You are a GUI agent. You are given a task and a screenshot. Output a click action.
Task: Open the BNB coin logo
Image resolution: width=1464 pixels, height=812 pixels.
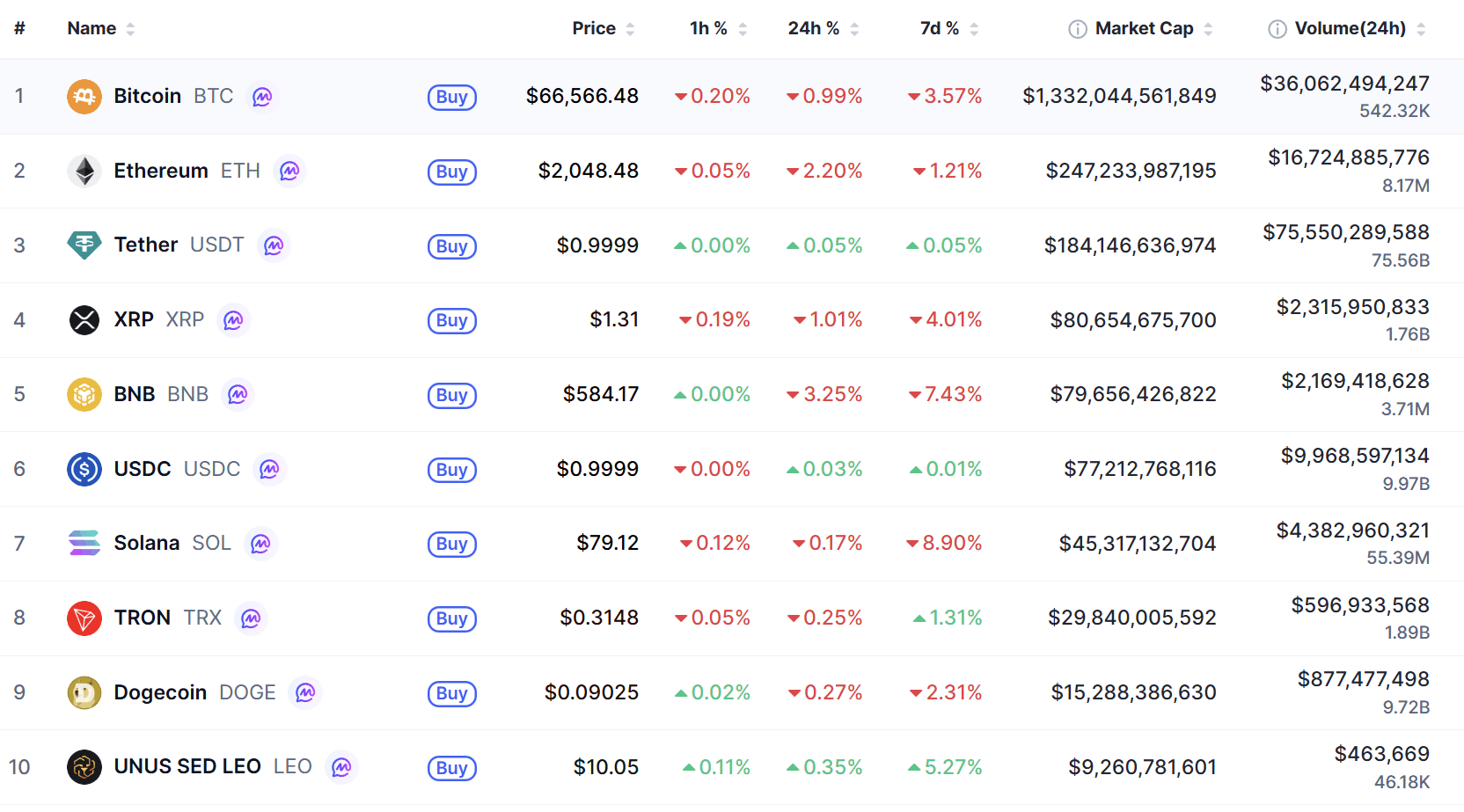pyautogui.click(x=84, y=394)
